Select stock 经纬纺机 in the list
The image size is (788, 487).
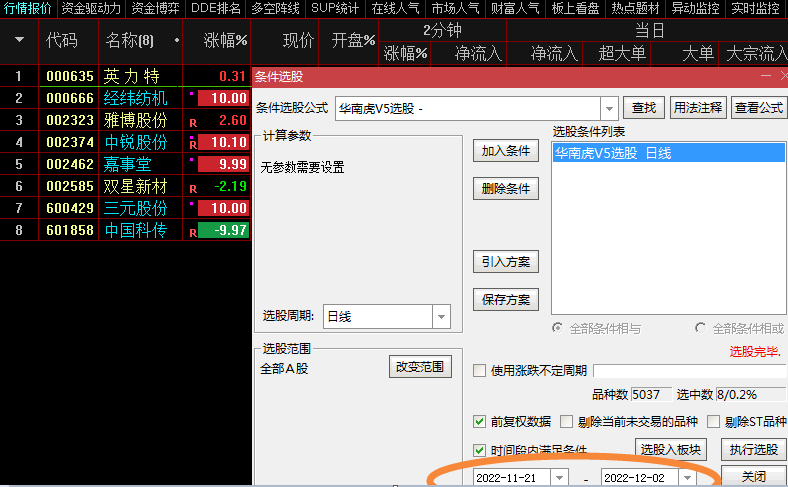click(x=135, y=98)
